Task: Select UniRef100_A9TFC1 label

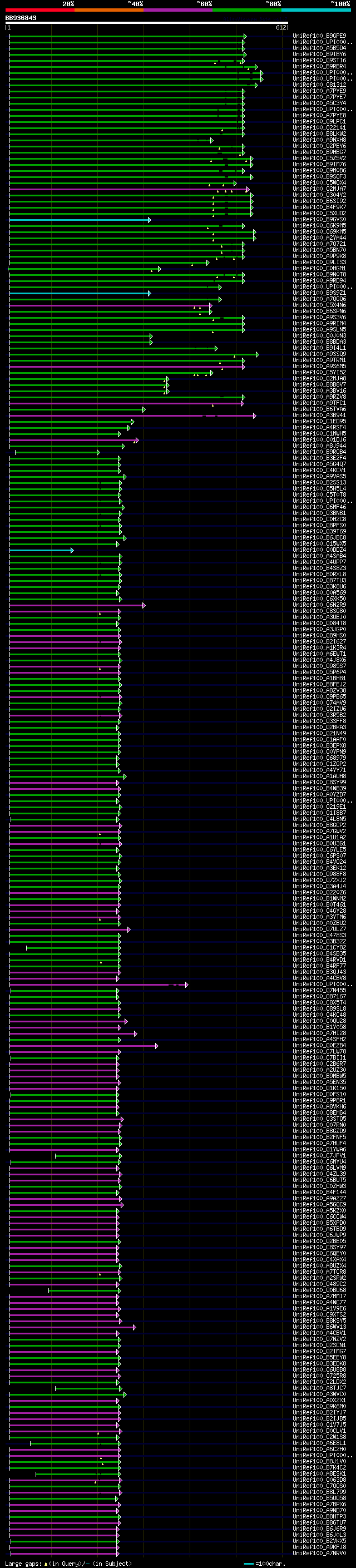Action: click(319, 403)
